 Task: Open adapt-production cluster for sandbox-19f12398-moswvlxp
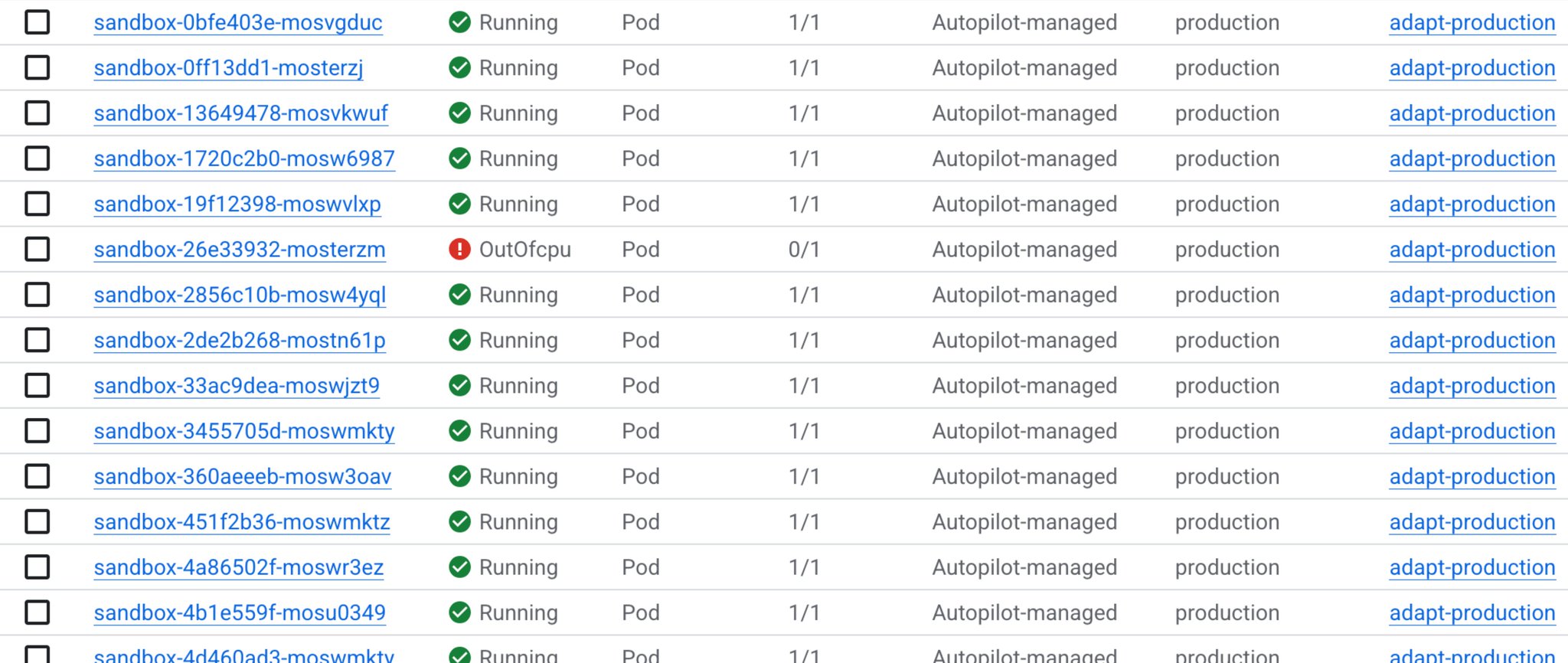click(1472, 204)
